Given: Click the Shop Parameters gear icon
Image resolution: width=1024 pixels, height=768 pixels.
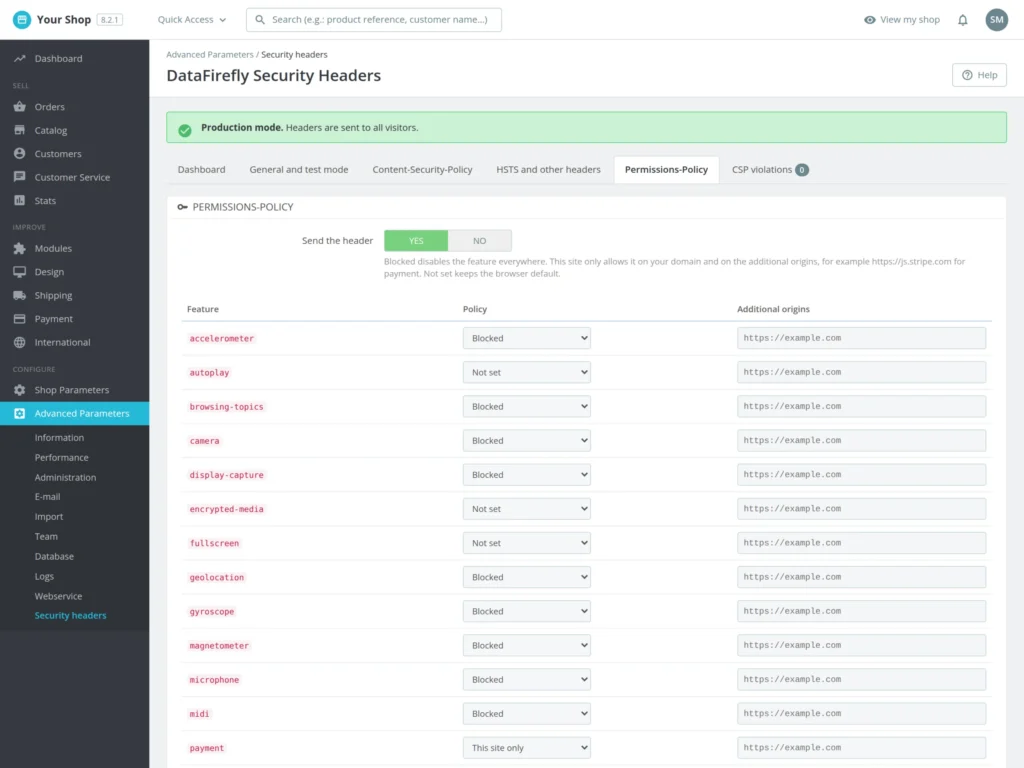Looking at the screenshot, I should (20, 390).
